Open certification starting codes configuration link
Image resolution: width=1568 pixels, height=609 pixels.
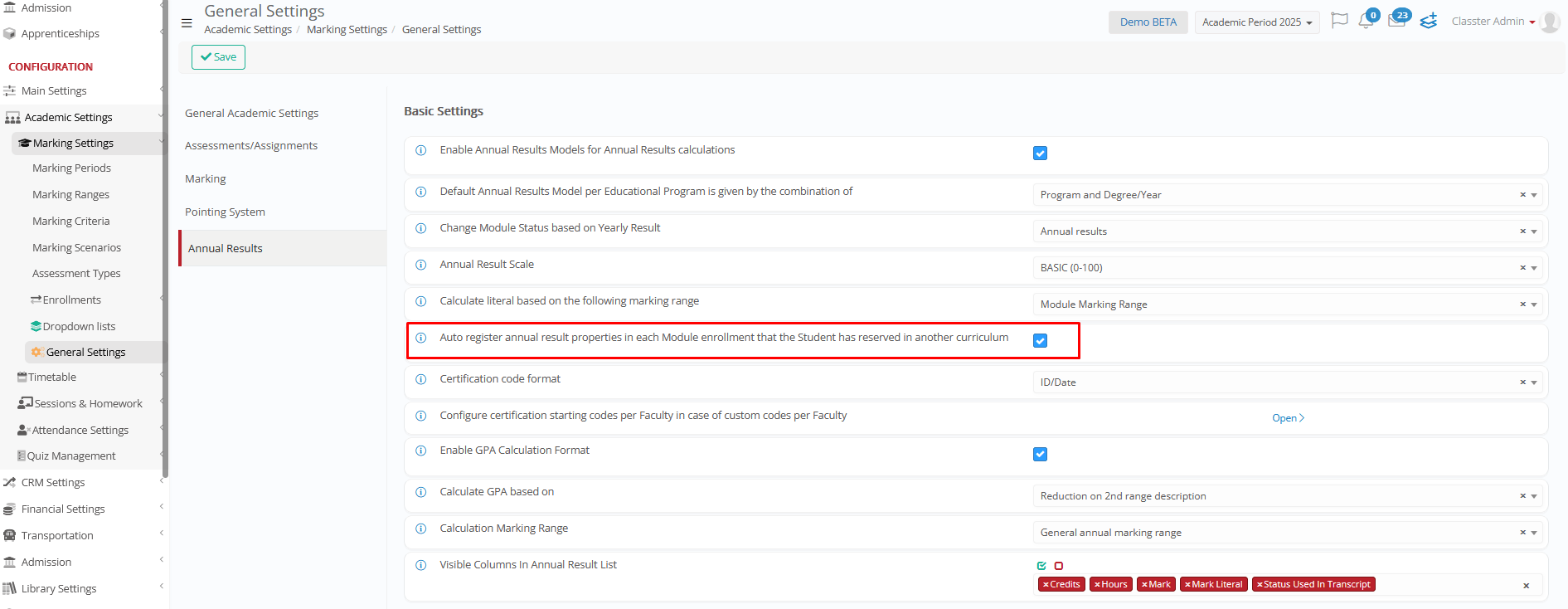tap(1288, 418)
